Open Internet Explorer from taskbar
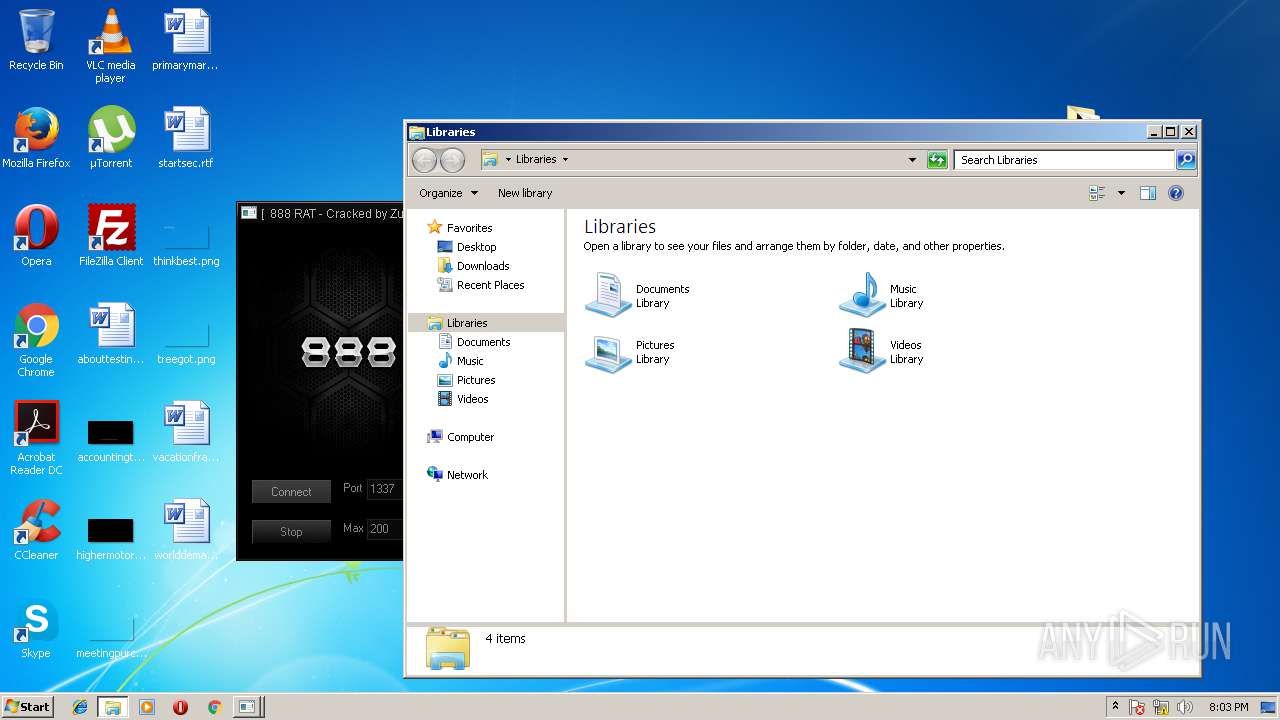The image size is (1280, 720). [x=80, y=707]
